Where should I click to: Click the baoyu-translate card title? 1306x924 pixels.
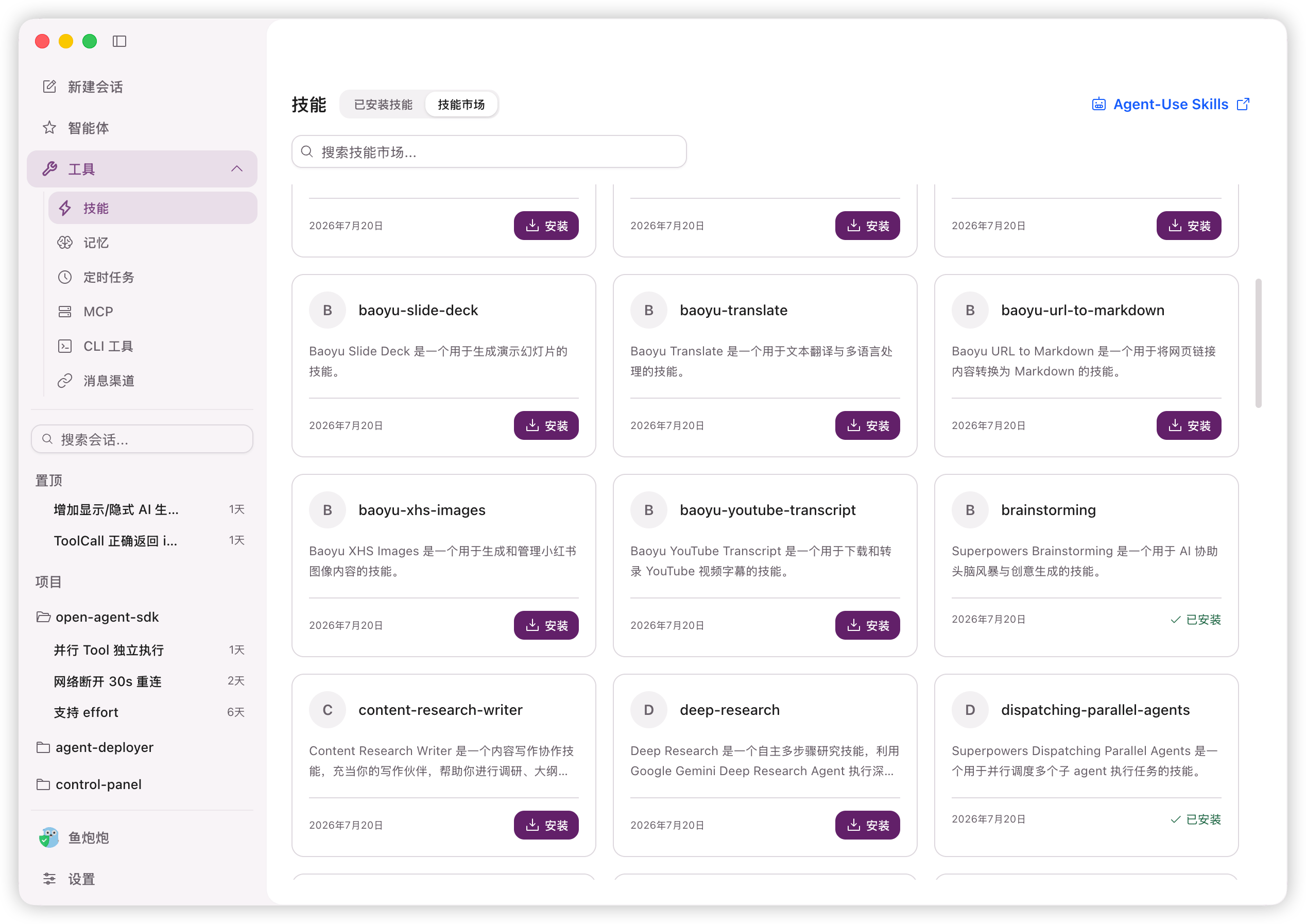[733, 310]
